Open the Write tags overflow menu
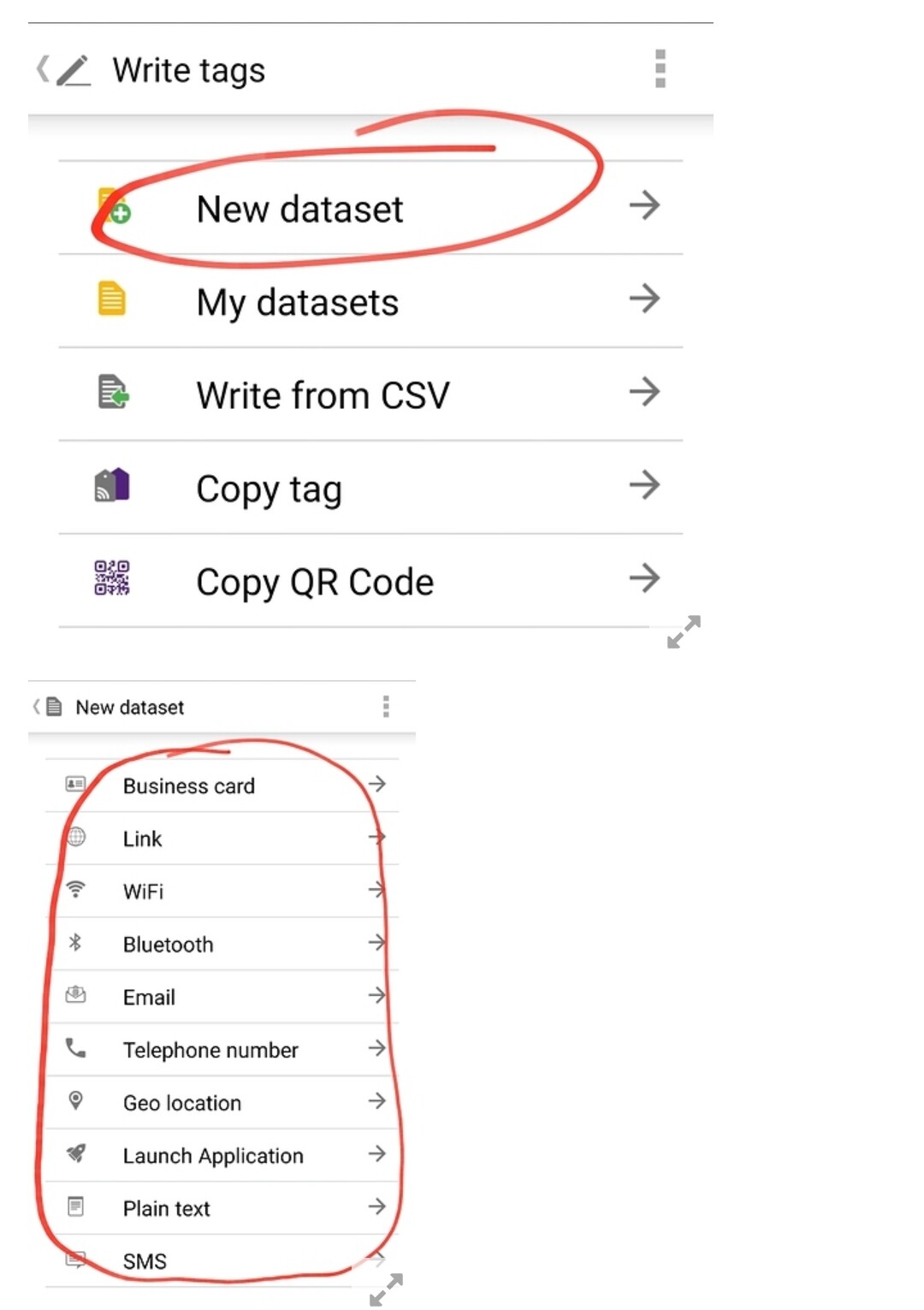 coord(660,68)
